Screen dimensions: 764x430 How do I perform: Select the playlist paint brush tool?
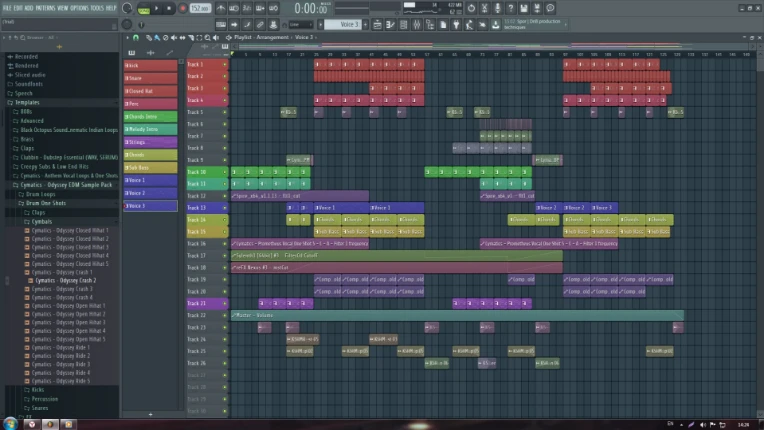(x=157, y=37)
